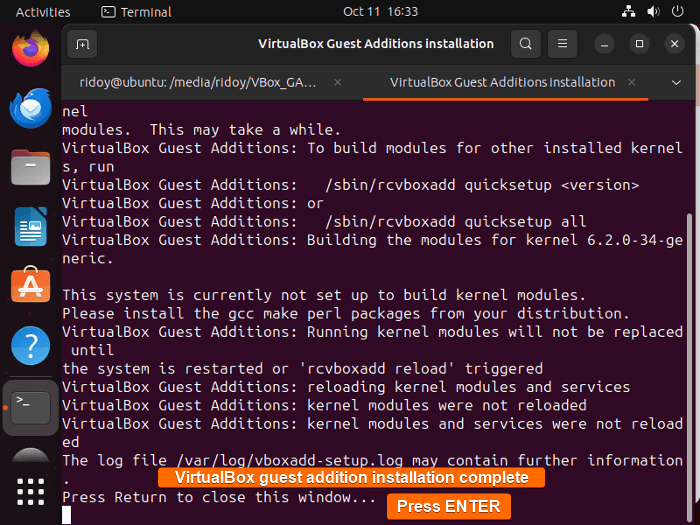Show Applications grid in dock
Screen dimensions: 700x525
point(30,492)
